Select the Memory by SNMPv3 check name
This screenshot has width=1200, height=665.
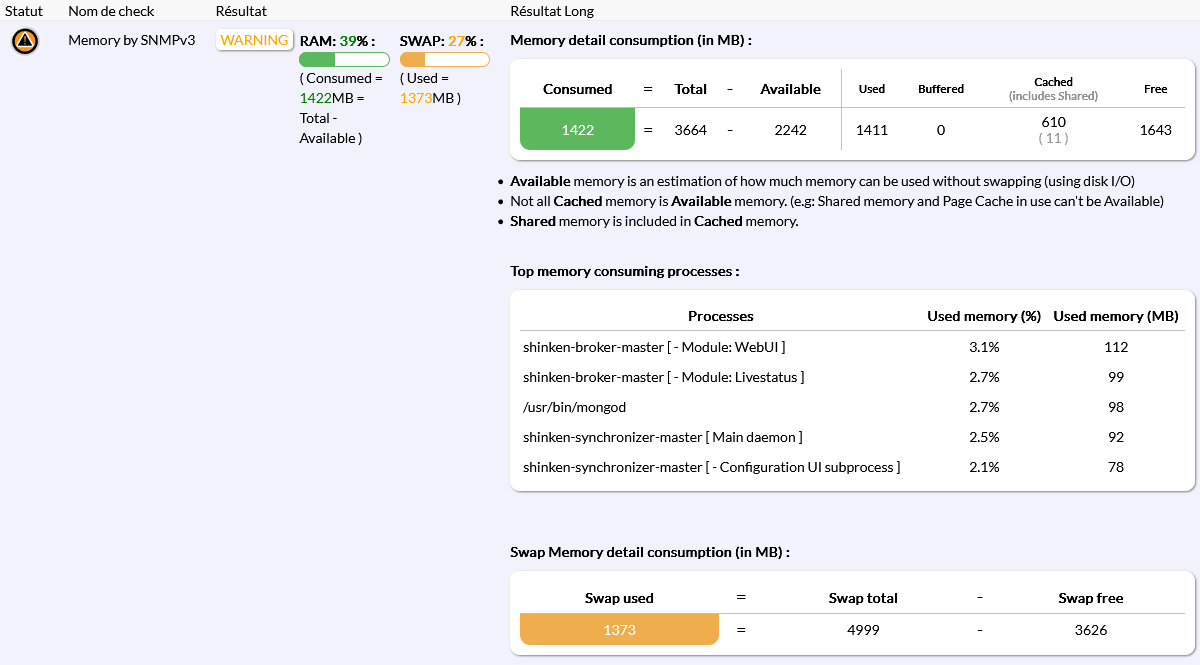[x=131, y=41]
